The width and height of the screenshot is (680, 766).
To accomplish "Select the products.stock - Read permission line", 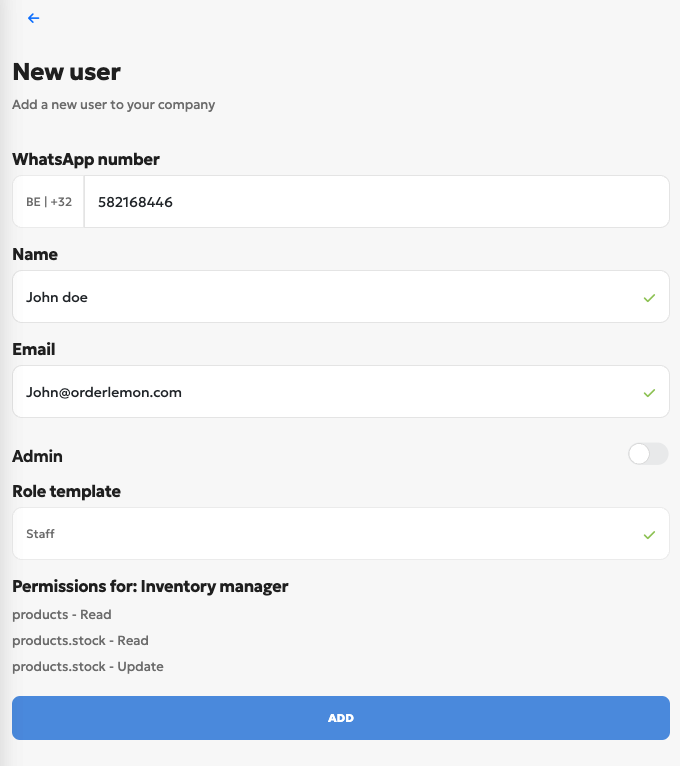I will point(80,641).
